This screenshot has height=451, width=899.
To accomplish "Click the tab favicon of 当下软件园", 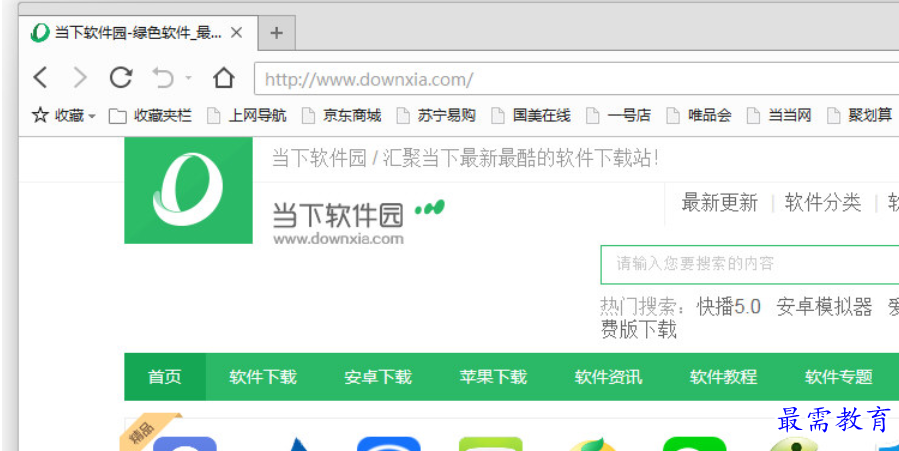I will click(x=40, y=33).
